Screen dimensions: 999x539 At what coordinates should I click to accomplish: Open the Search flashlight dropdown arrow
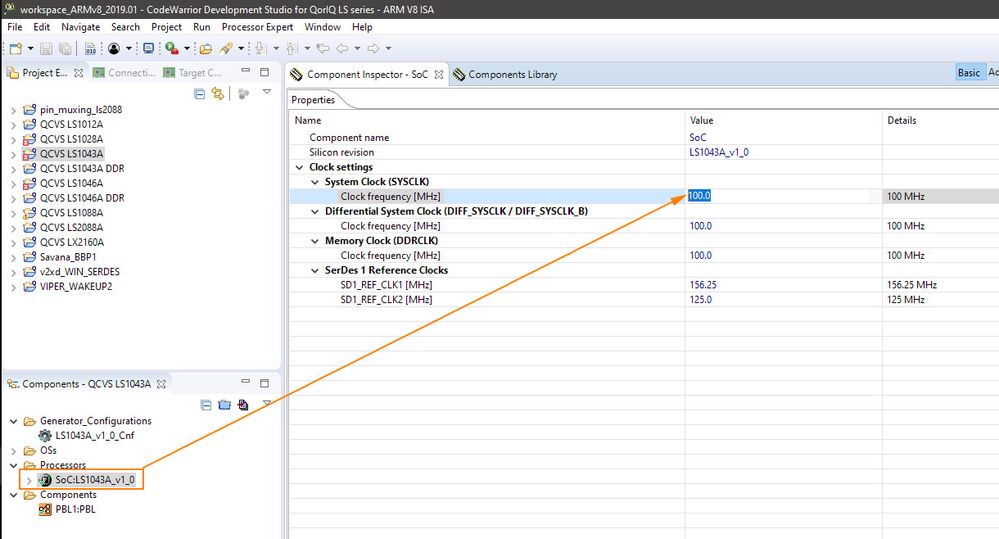241,48
